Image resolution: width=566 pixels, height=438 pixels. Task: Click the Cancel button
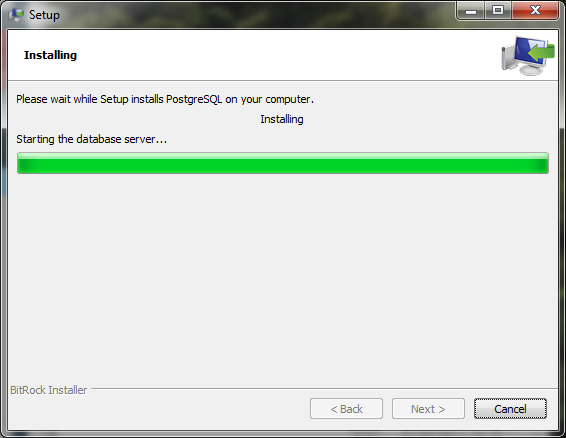tap(510, 409)
